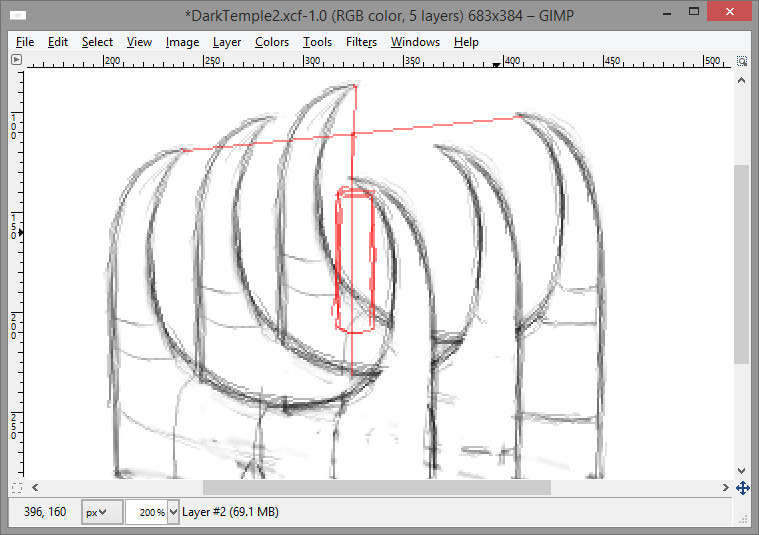Minimize the GIMP window
The image size is (759, 535).
[x=667, y=14]
